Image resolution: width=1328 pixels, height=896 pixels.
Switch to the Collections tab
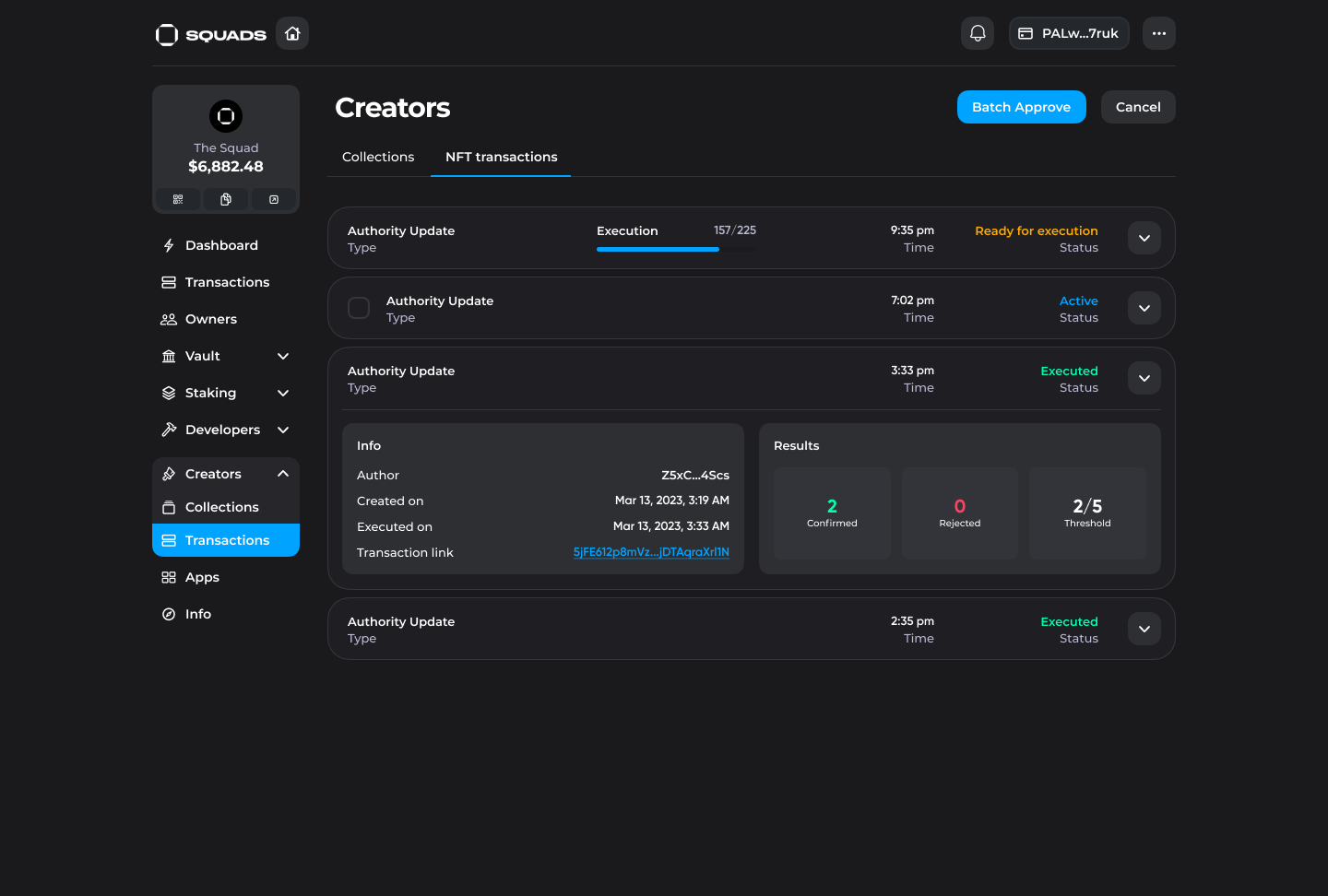click(378, 157)
